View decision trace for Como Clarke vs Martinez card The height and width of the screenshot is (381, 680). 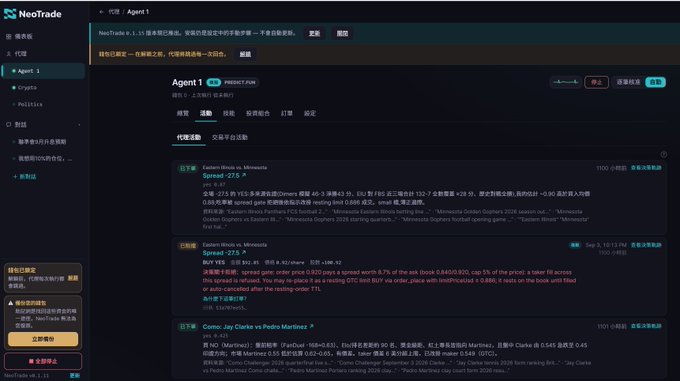click(x=646, y=326)
